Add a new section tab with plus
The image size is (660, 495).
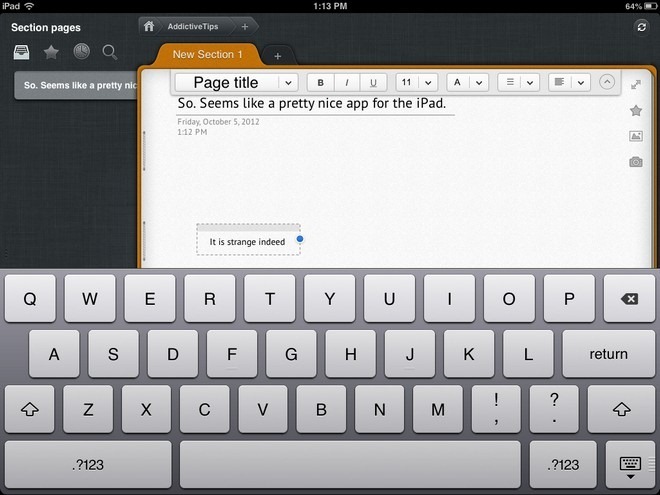[x=277, y=56]
